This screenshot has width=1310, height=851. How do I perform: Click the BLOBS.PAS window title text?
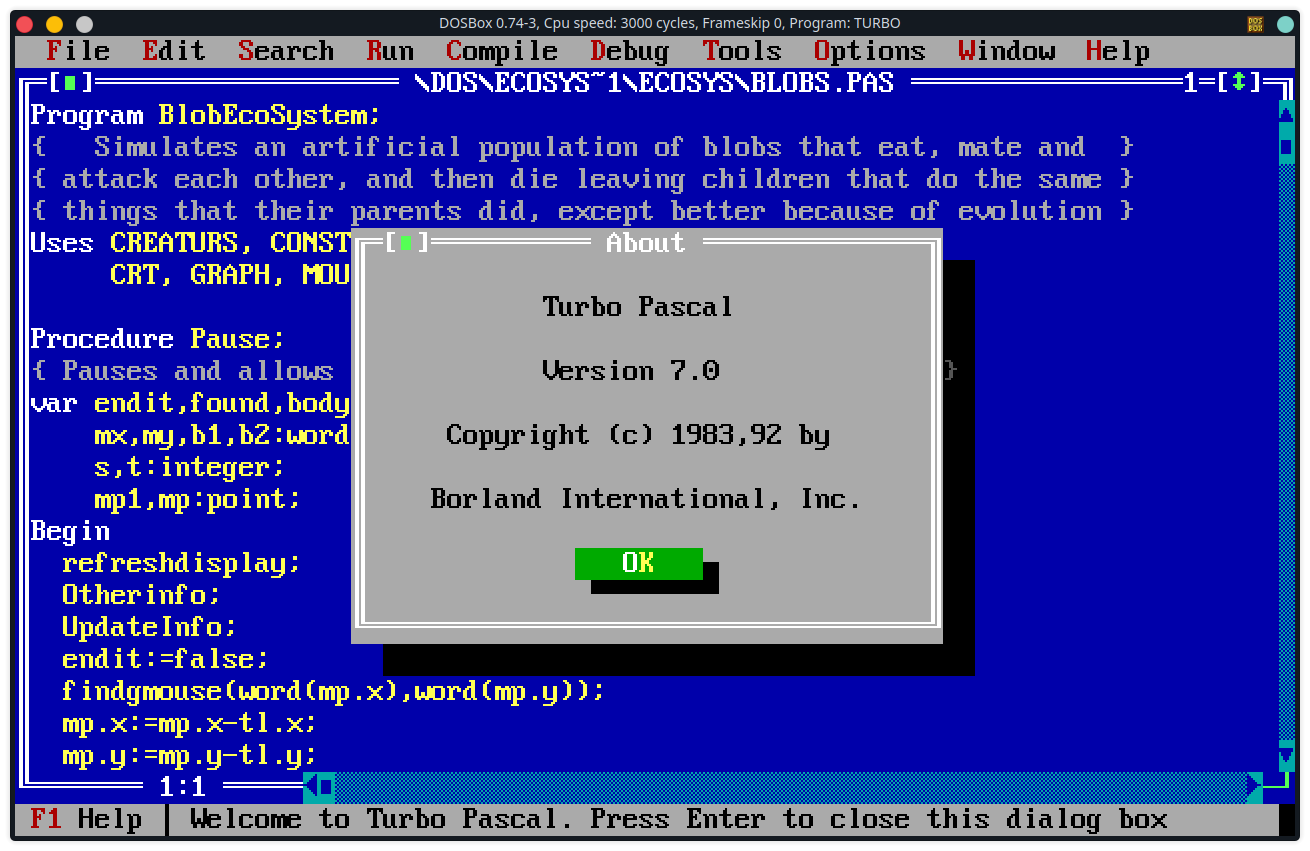pyautogui.click(x=654, y=82)
